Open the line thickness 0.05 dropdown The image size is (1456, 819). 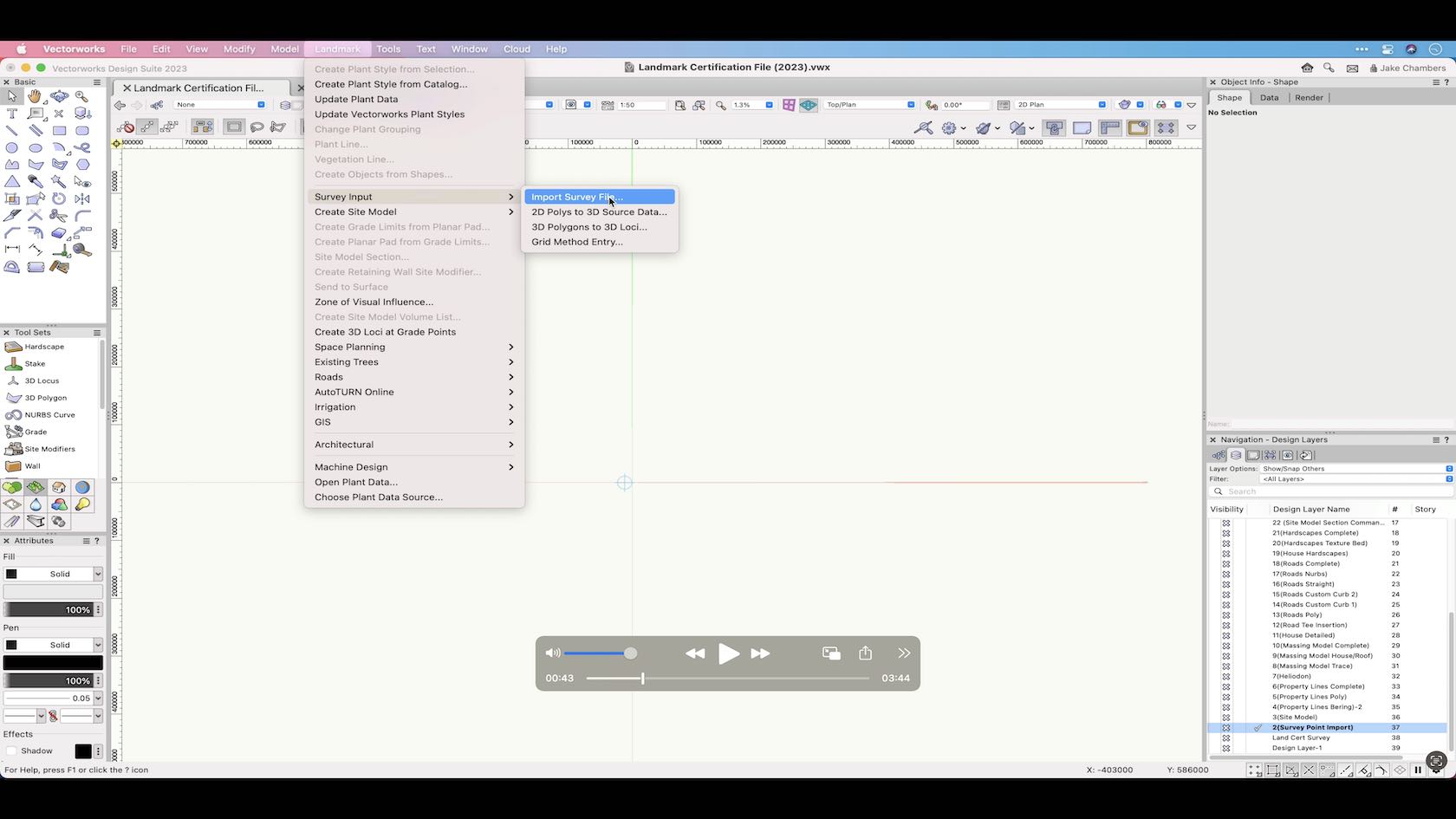(53, 698)
